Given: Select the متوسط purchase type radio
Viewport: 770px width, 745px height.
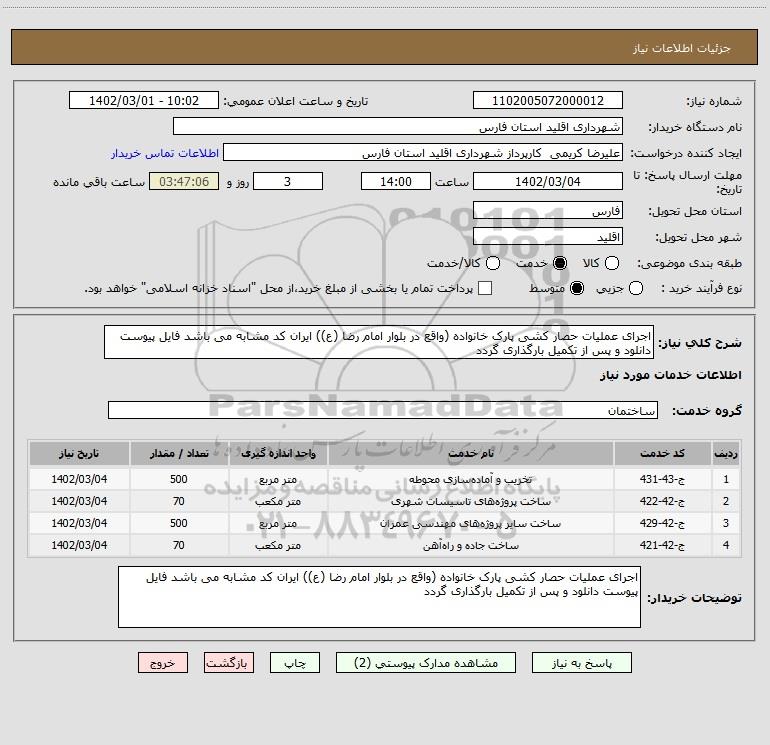Looking at the screenshot, I should point(577,288).
